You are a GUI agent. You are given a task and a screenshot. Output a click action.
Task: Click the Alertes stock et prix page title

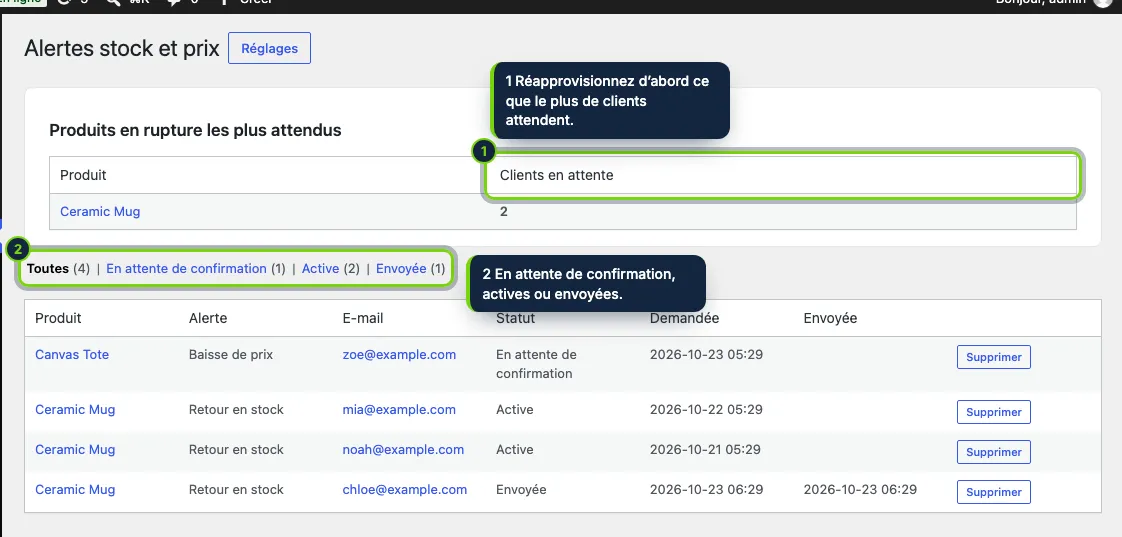(x=122, y=49)
